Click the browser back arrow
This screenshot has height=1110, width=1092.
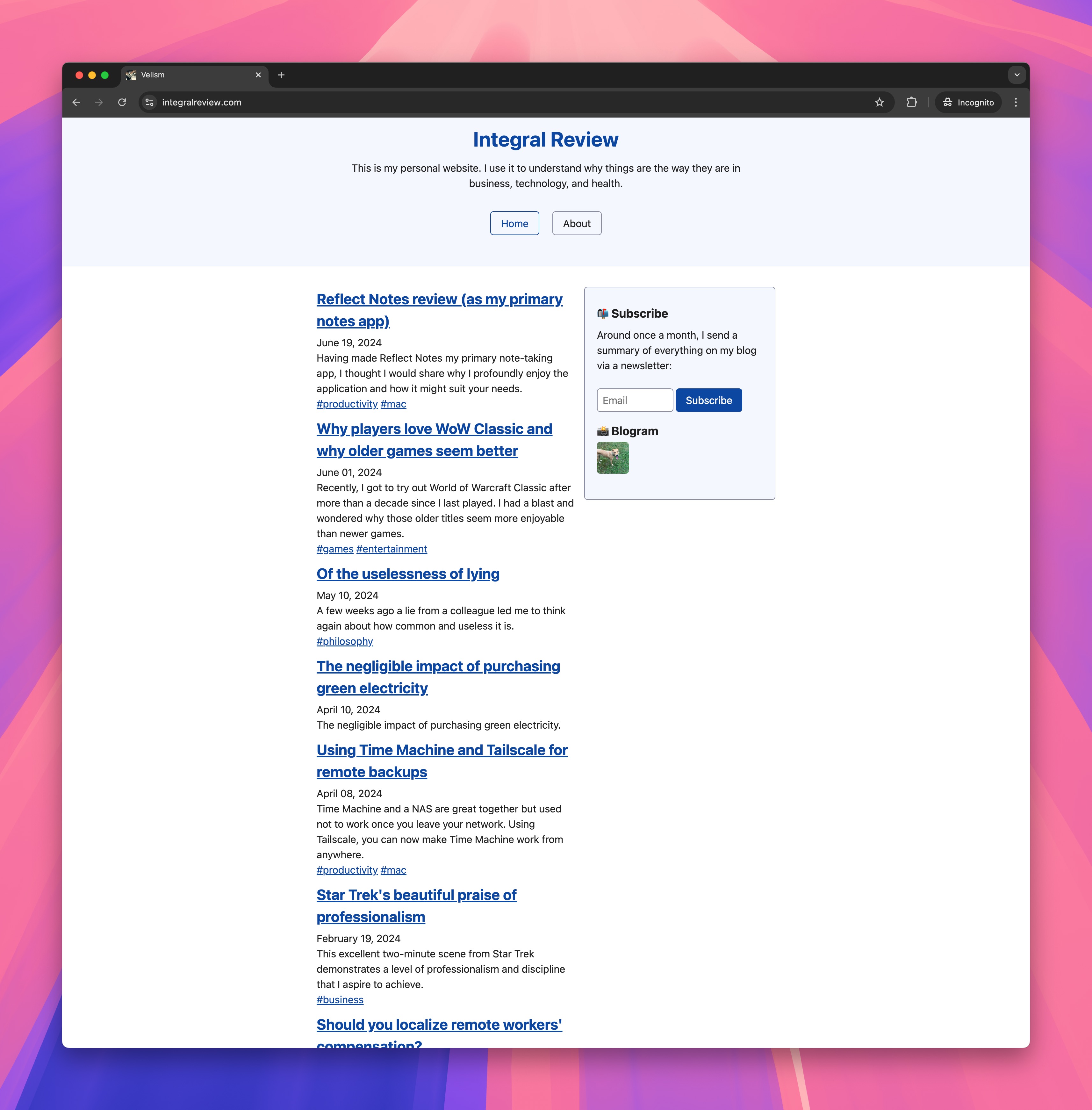(x=76, y=102)
